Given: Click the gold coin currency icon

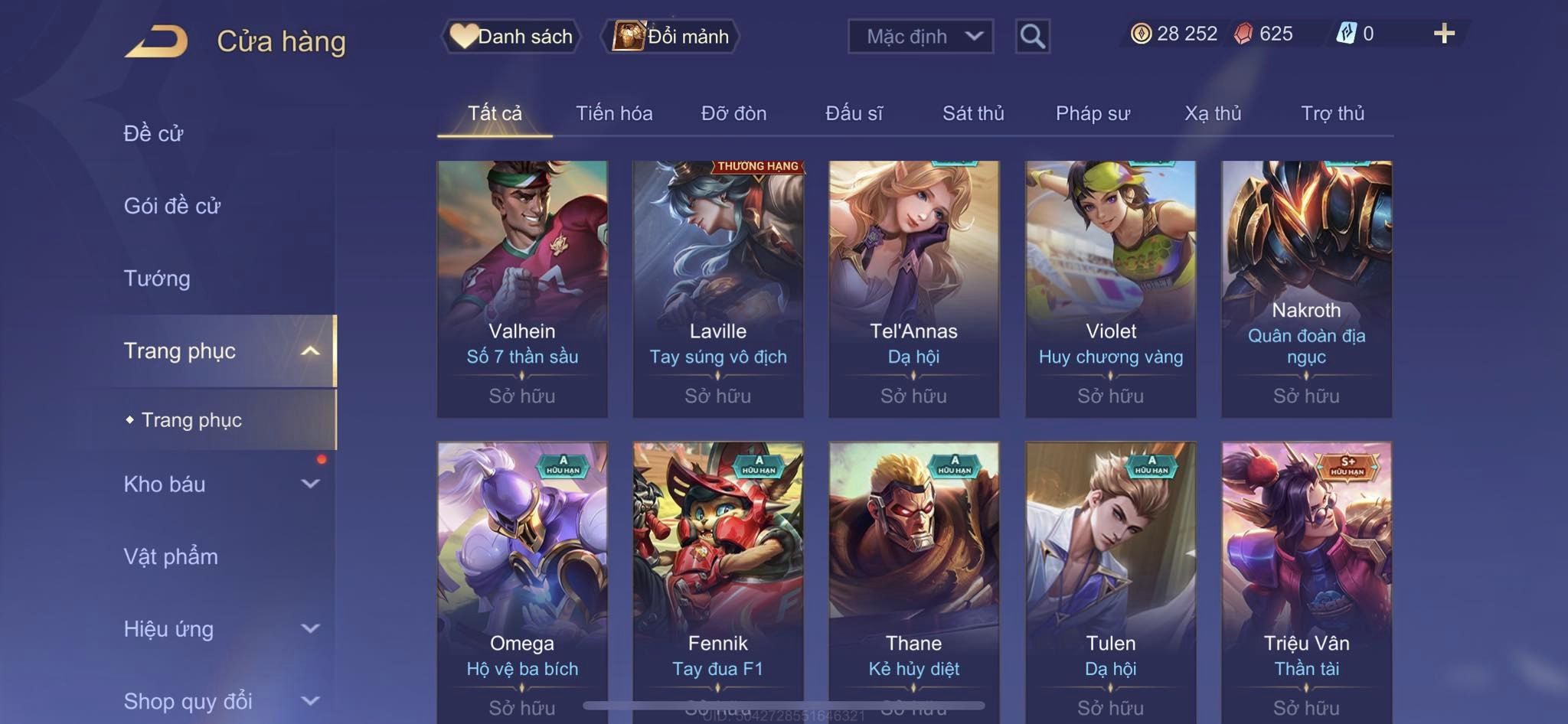Looking at the screenshot, I should pos(1141,34).
